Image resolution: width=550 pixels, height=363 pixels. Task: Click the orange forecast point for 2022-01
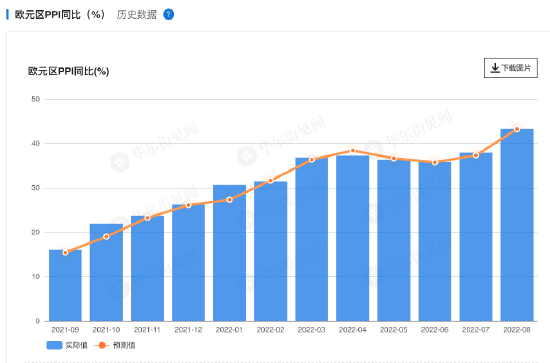click(x=229, y=200)
